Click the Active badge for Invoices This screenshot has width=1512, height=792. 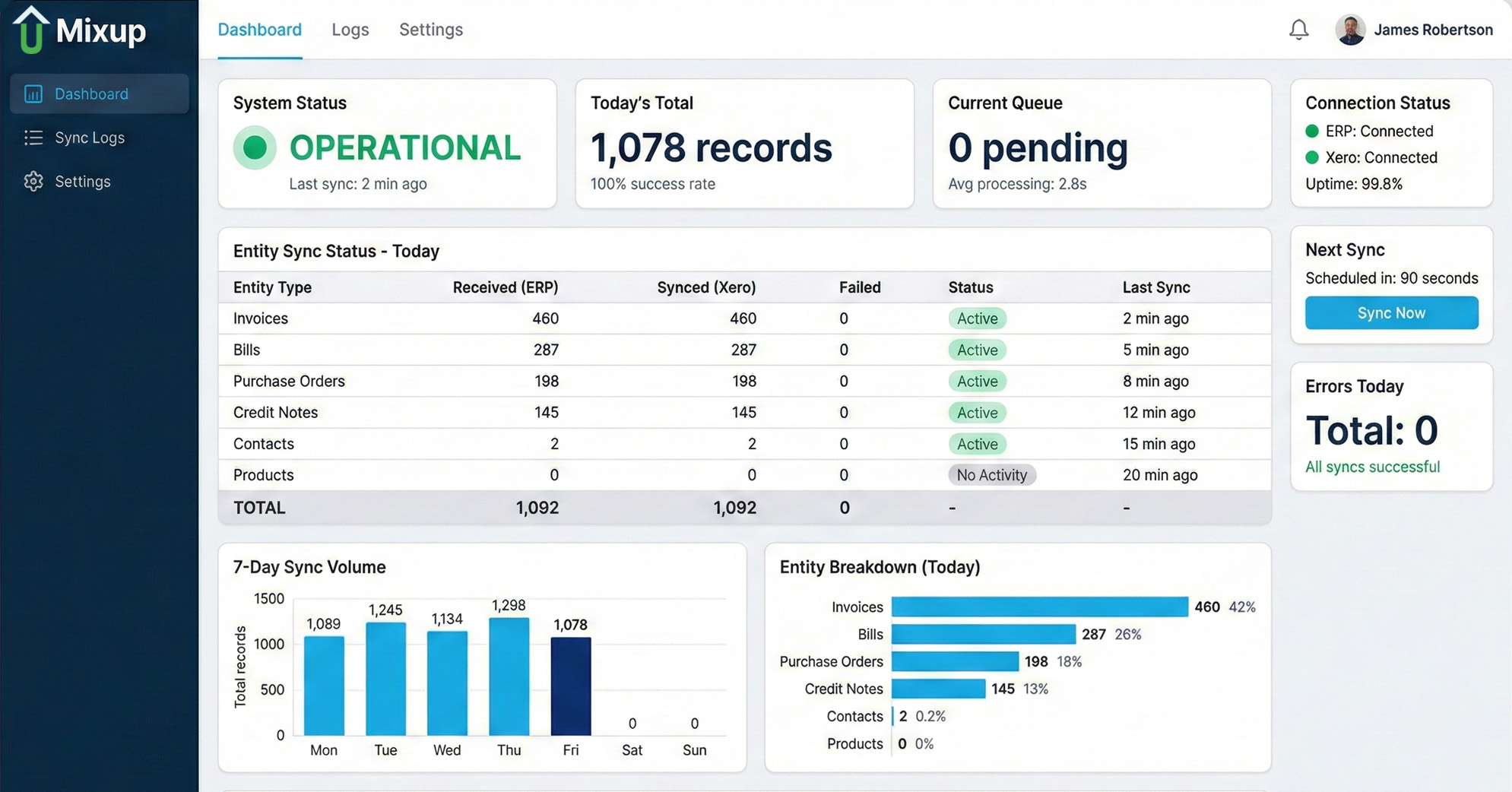977,318
